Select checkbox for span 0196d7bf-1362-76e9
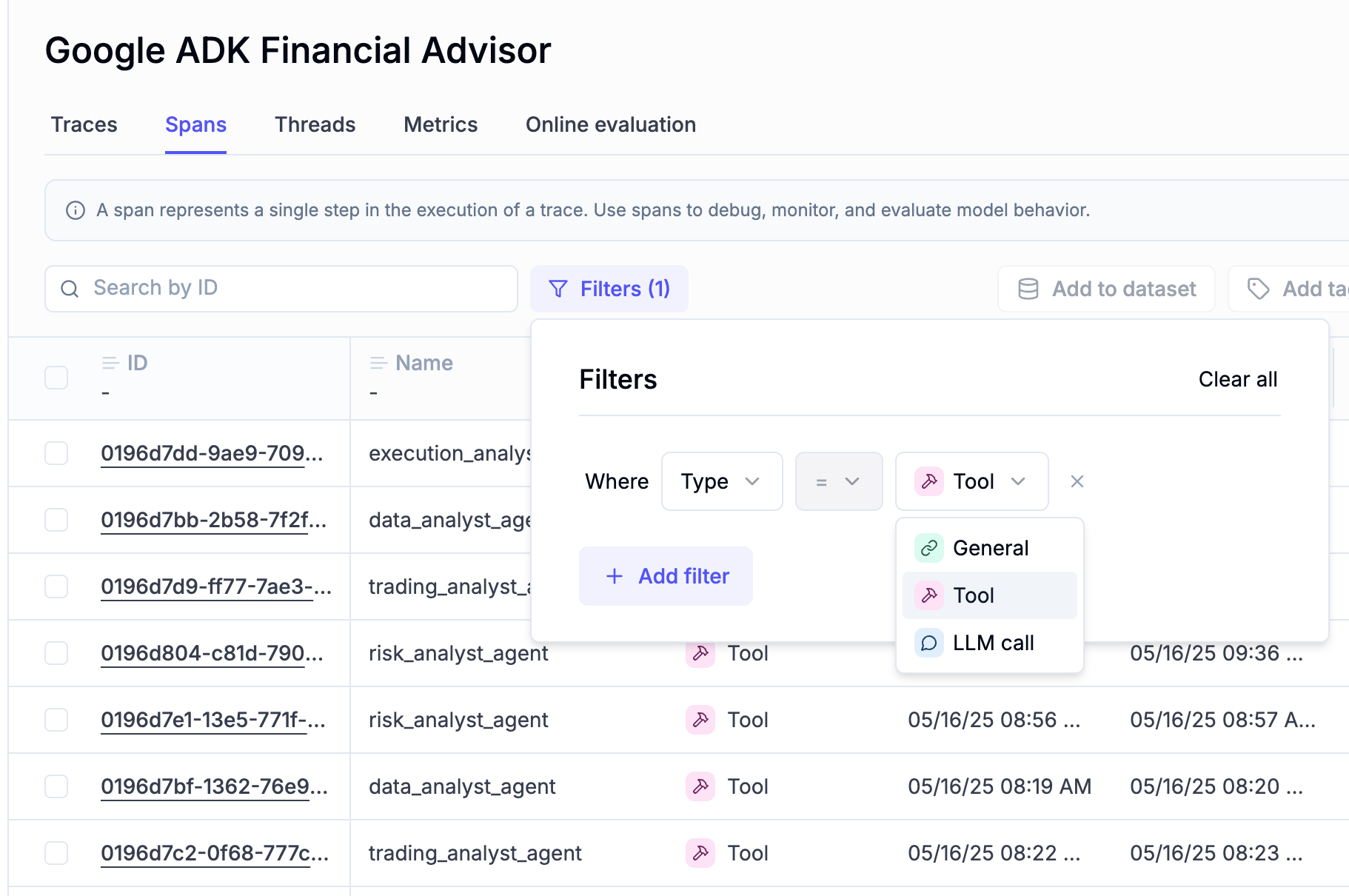Image resolution: width=1349 pixels, height=896 pixels. click(56, 786)
